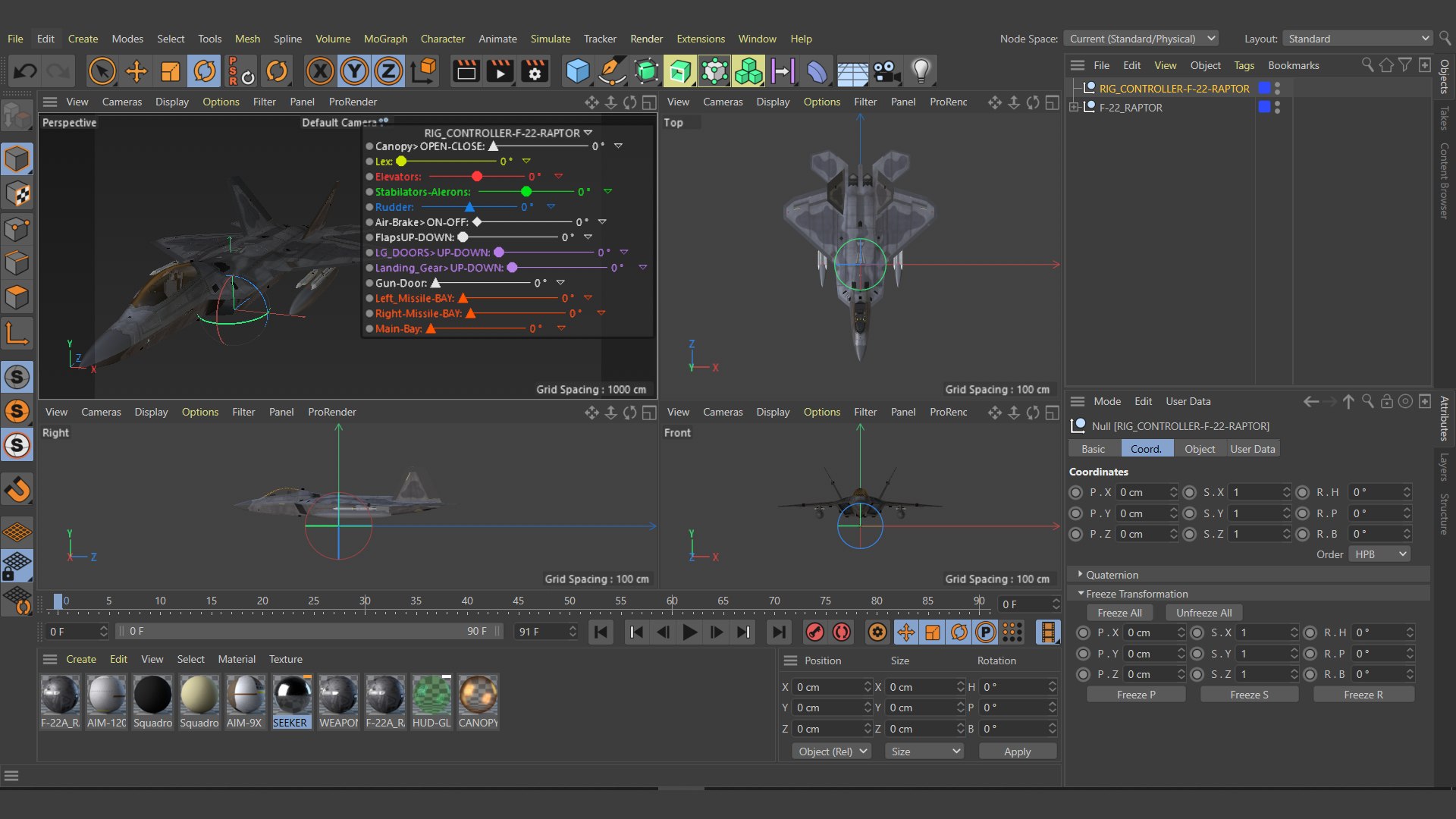This screenshot has width=1456, height=819.
Task: Switch to the User Data tab
Action: [x=1252, y=449]
